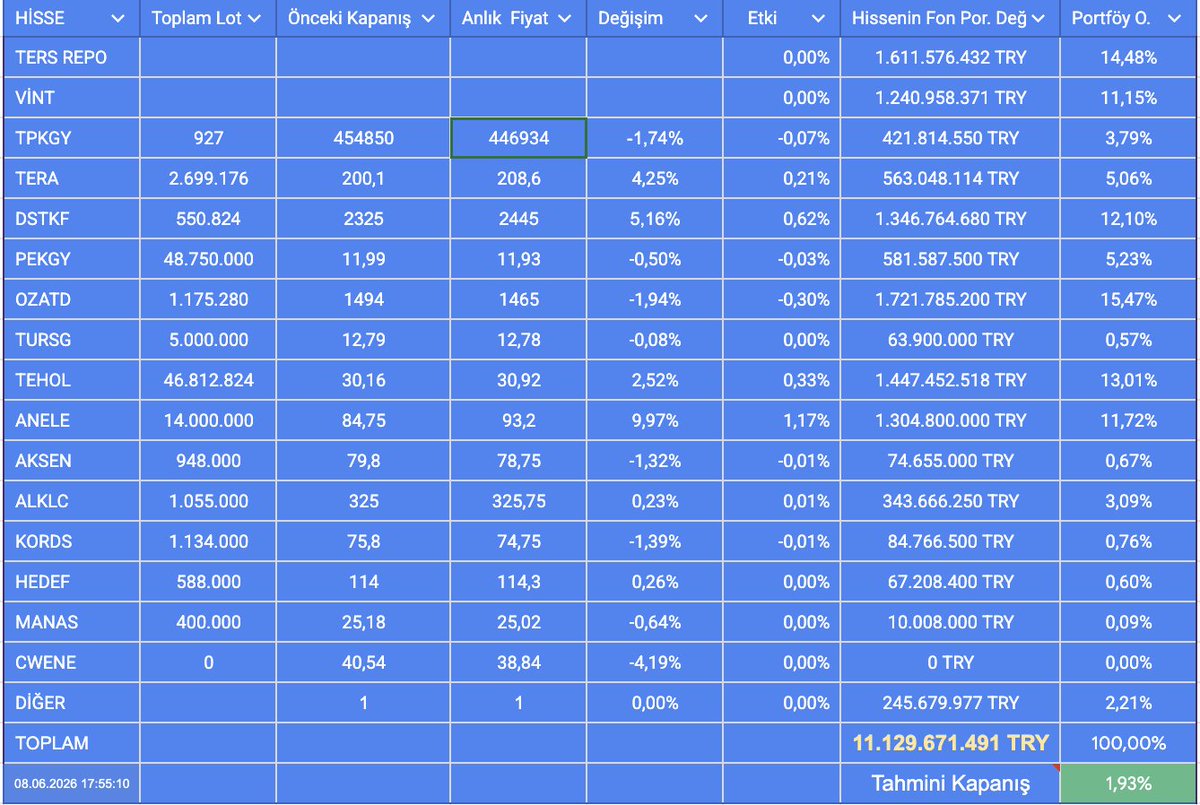Screen dimensions: 1200x805
Task: Select the green 1,93% estimate cell
Action: [1129, 783]
